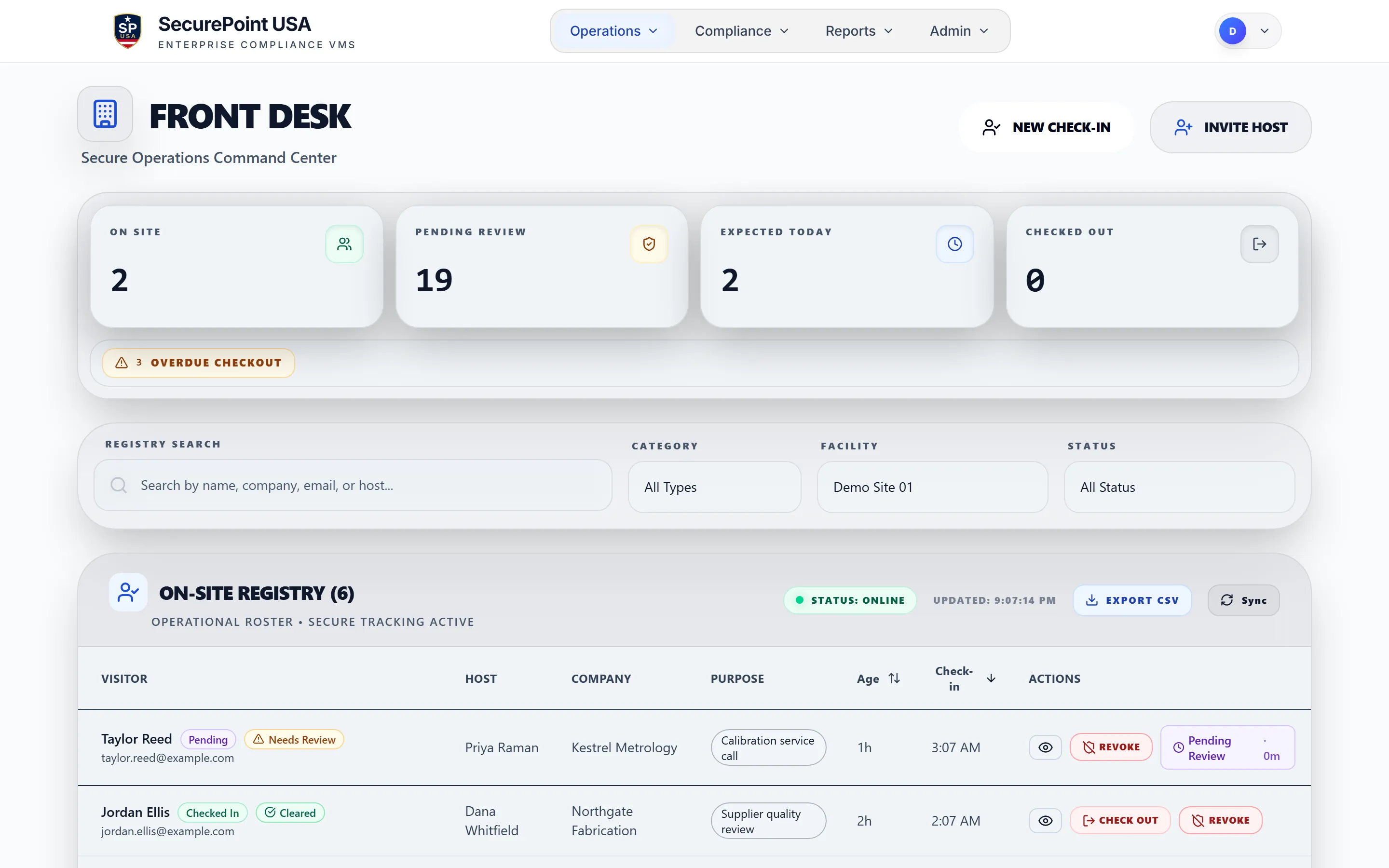Screen dimensions: 1389x868
Task: Click the Dana Whitfield host cell
Action: (x=491, y=821)
